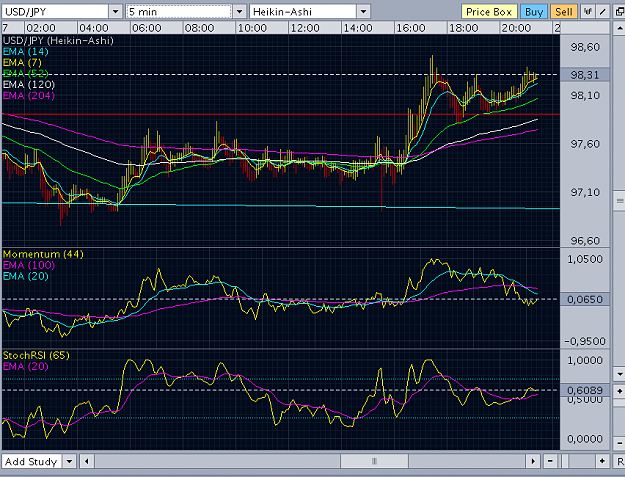This screenshot has height=477, width=625.
Task: Open the 5 min timeframe dropdown arrow
Action: pos(240,12)
